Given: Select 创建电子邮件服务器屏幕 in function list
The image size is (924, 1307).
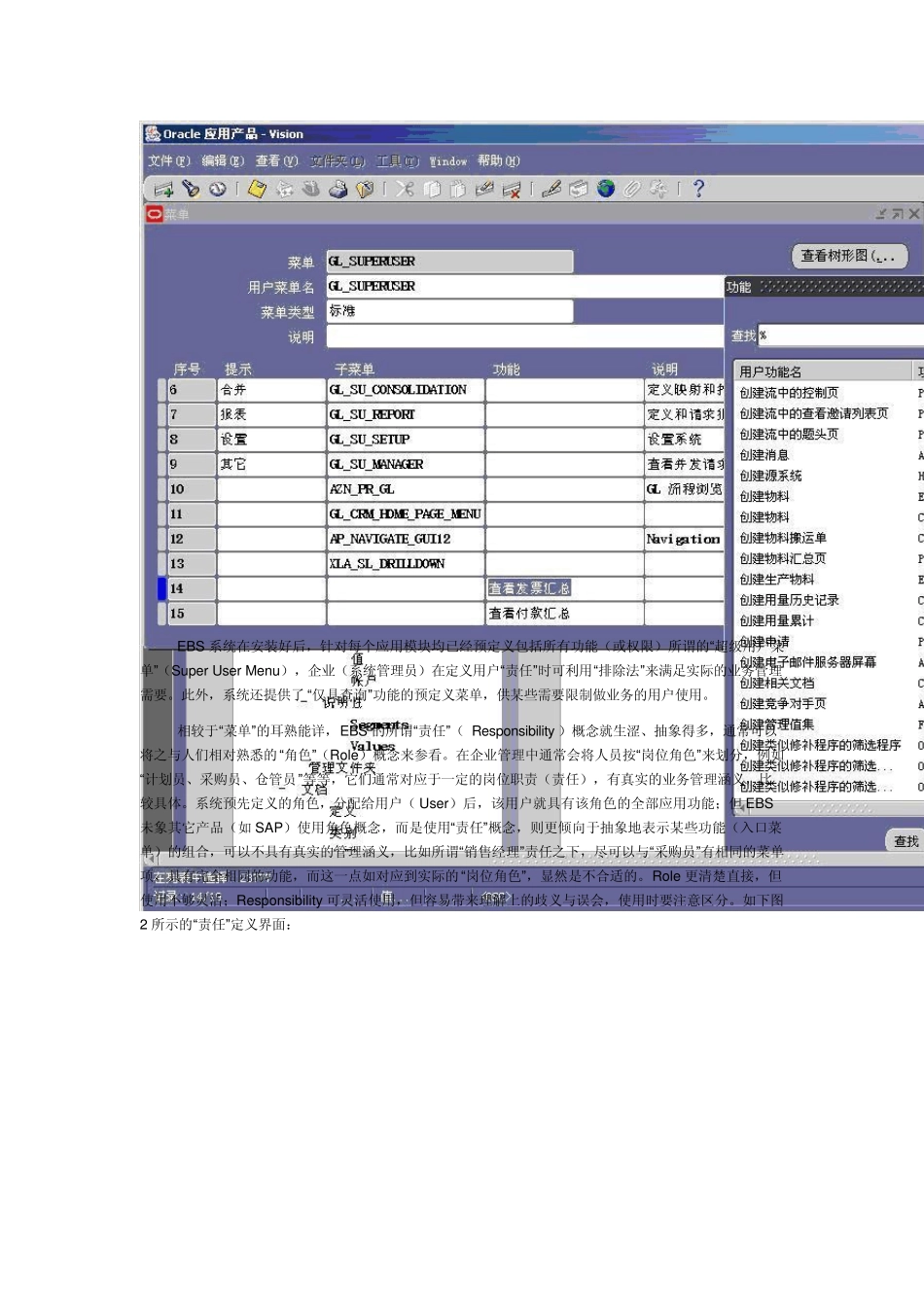Looking at the screenshot, I should tap(807, 662).
